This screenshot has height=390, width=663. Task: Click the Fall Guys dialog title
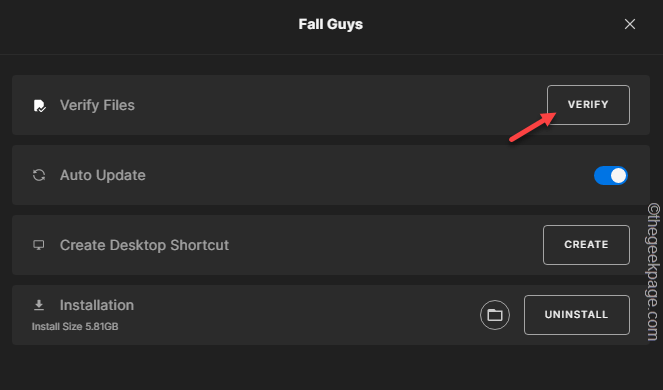[331, 24]
